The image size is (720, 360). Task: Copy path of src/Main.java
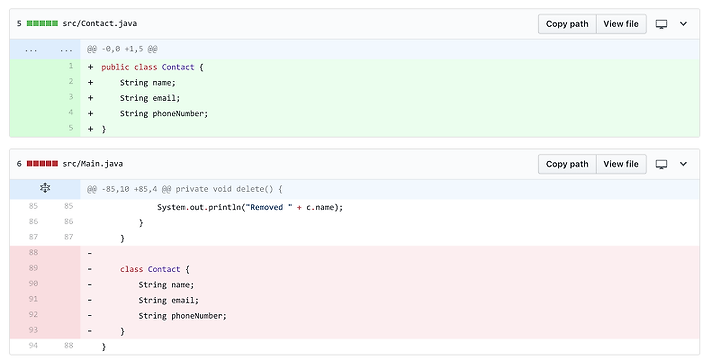[567, 164]
